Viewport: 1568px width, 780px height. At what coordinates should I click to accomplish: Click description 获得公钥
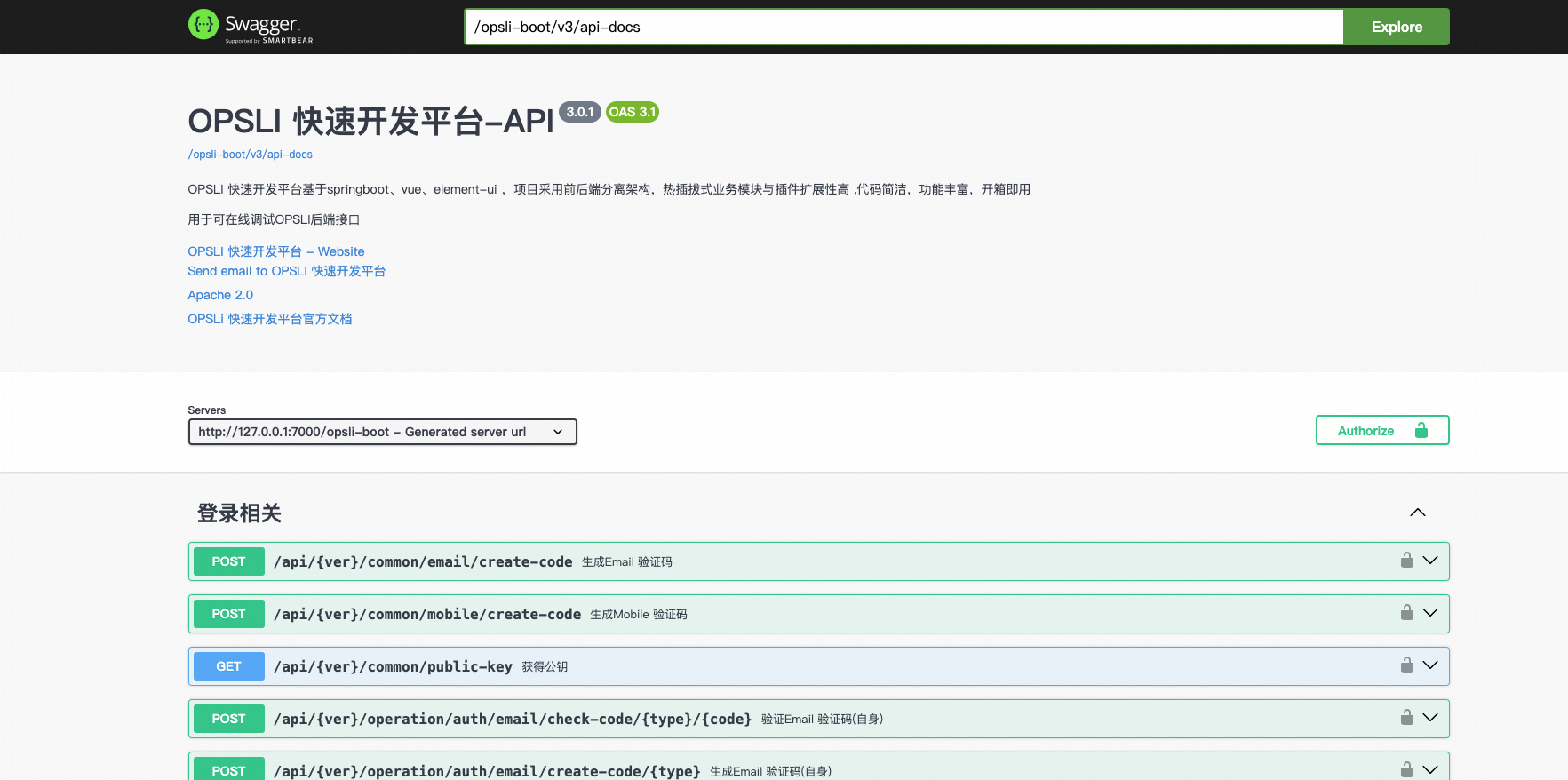coord(545,667)
